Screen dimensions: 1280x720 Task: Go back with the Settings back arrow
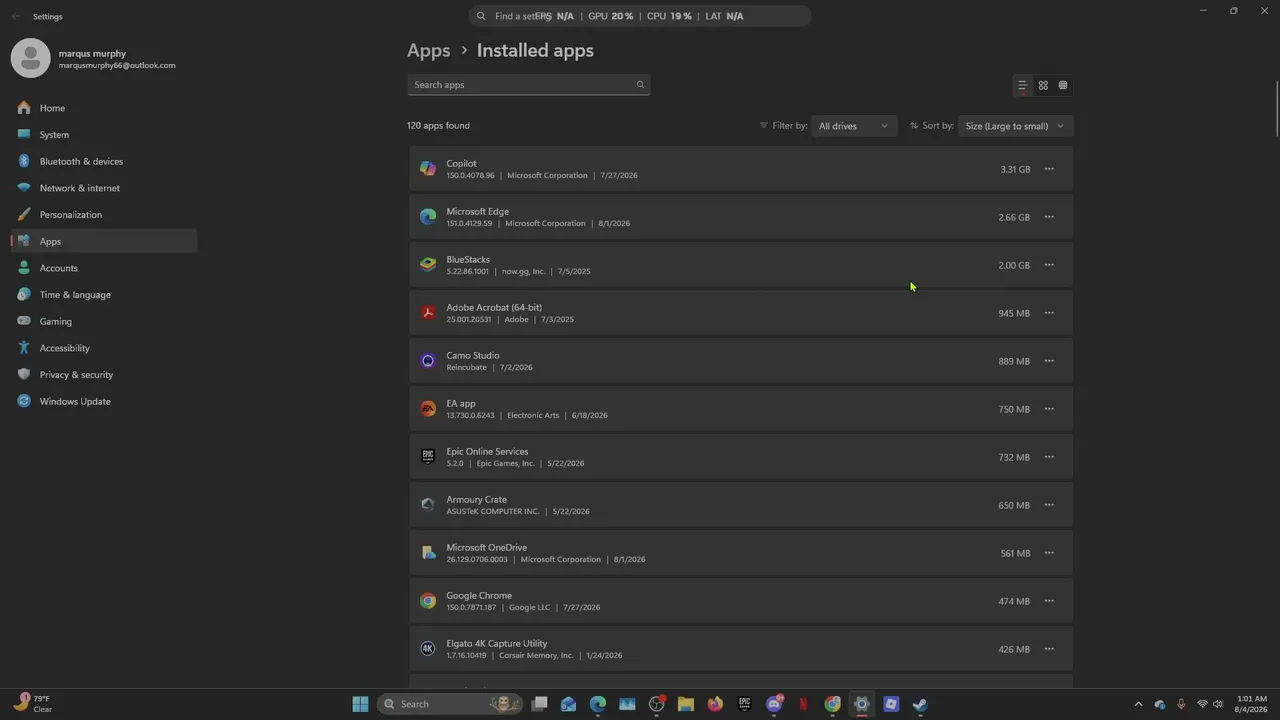[16, 16]
